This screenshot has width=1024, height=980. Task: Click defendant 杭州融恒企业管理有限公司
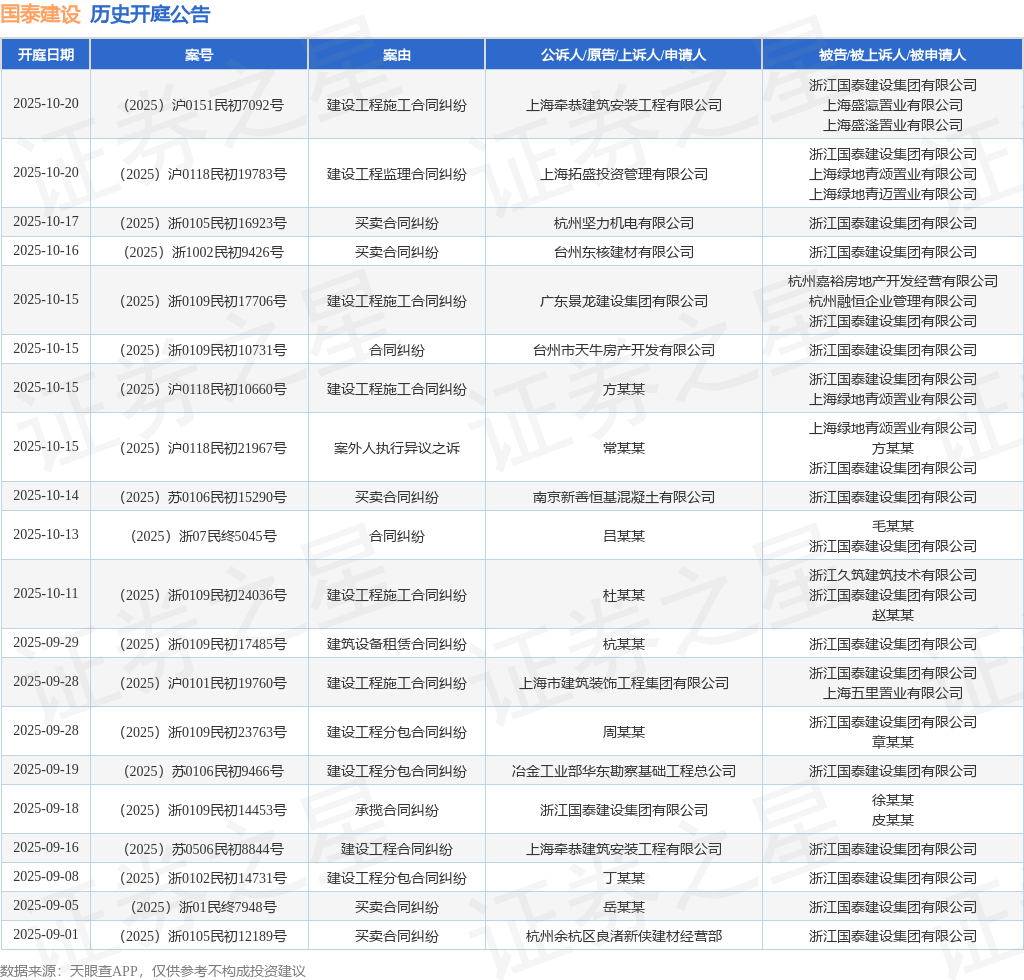click(x=893, y=301)
